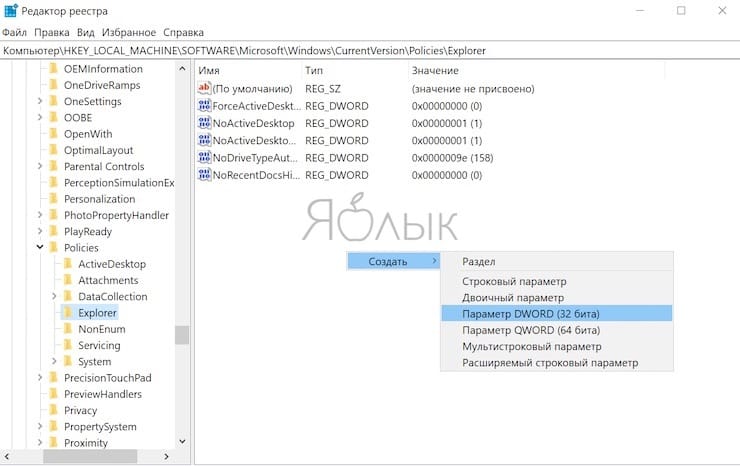Open the Вид menu
This screenshot has height=466, width=740.
(85, 33)
